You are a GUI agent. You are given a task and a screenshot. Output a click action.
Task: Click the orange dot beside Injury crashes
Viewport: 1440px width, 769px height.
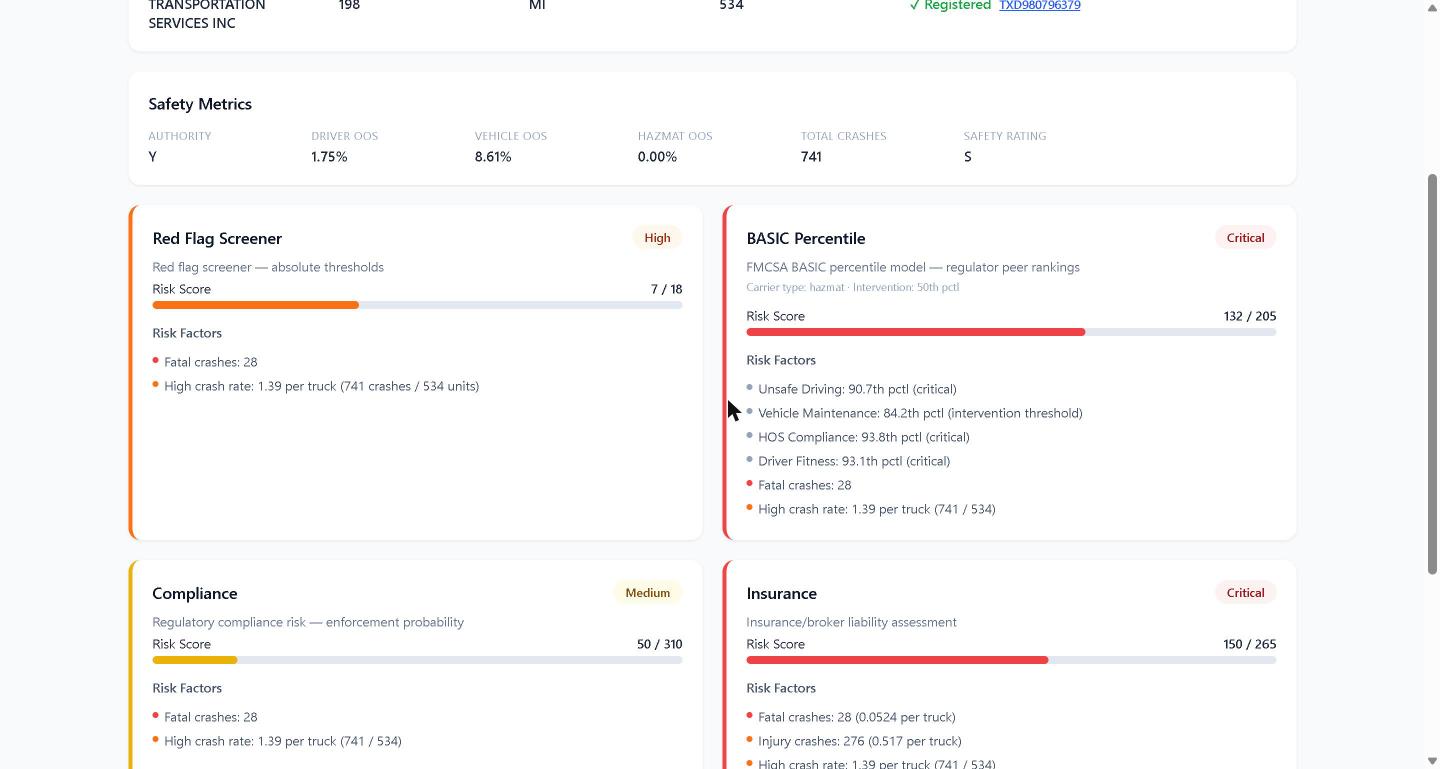[750, 739]
